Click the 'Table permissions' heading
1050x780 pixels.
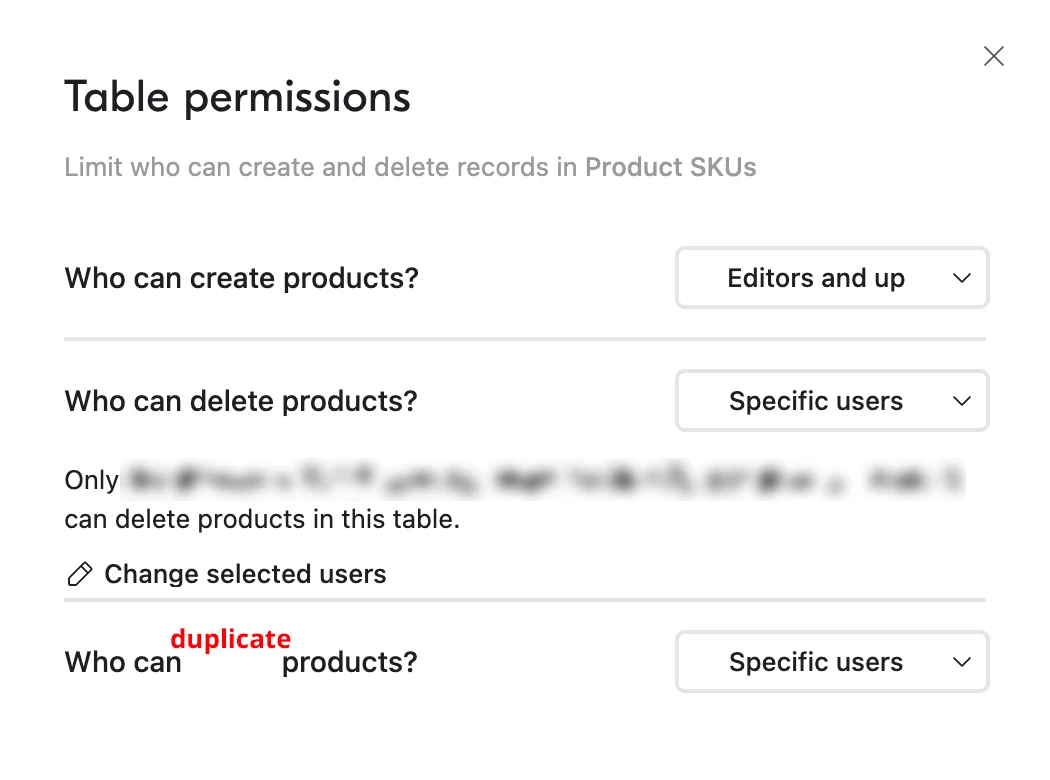click(x=238, y=98)
